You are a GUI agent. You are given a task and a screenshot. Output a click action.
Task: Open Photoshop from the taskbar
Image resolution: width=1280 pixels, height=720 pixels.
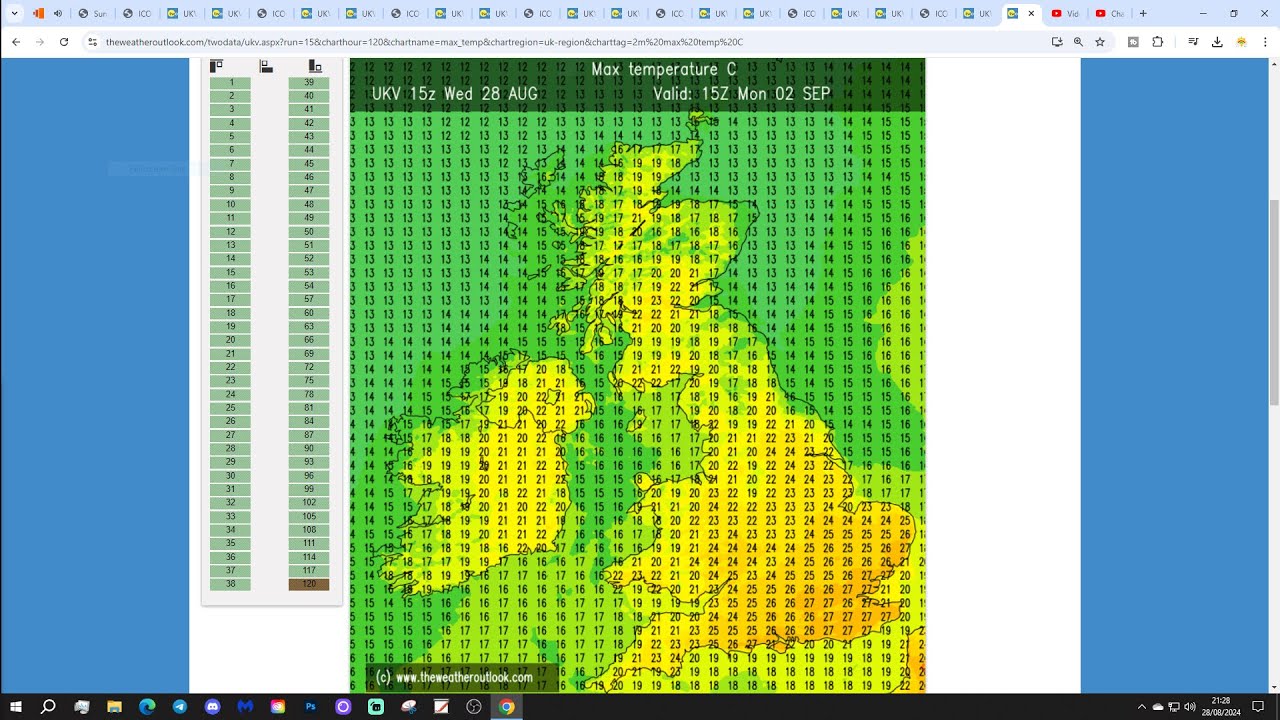click(x=310, y=706)
